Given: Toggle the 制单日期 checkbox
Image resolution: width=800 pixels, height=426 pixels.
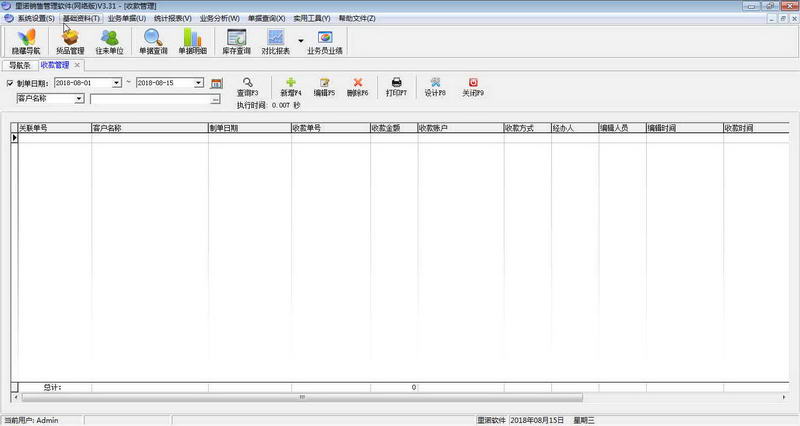Looking at the screenshot, I should [x=10, y=83].
